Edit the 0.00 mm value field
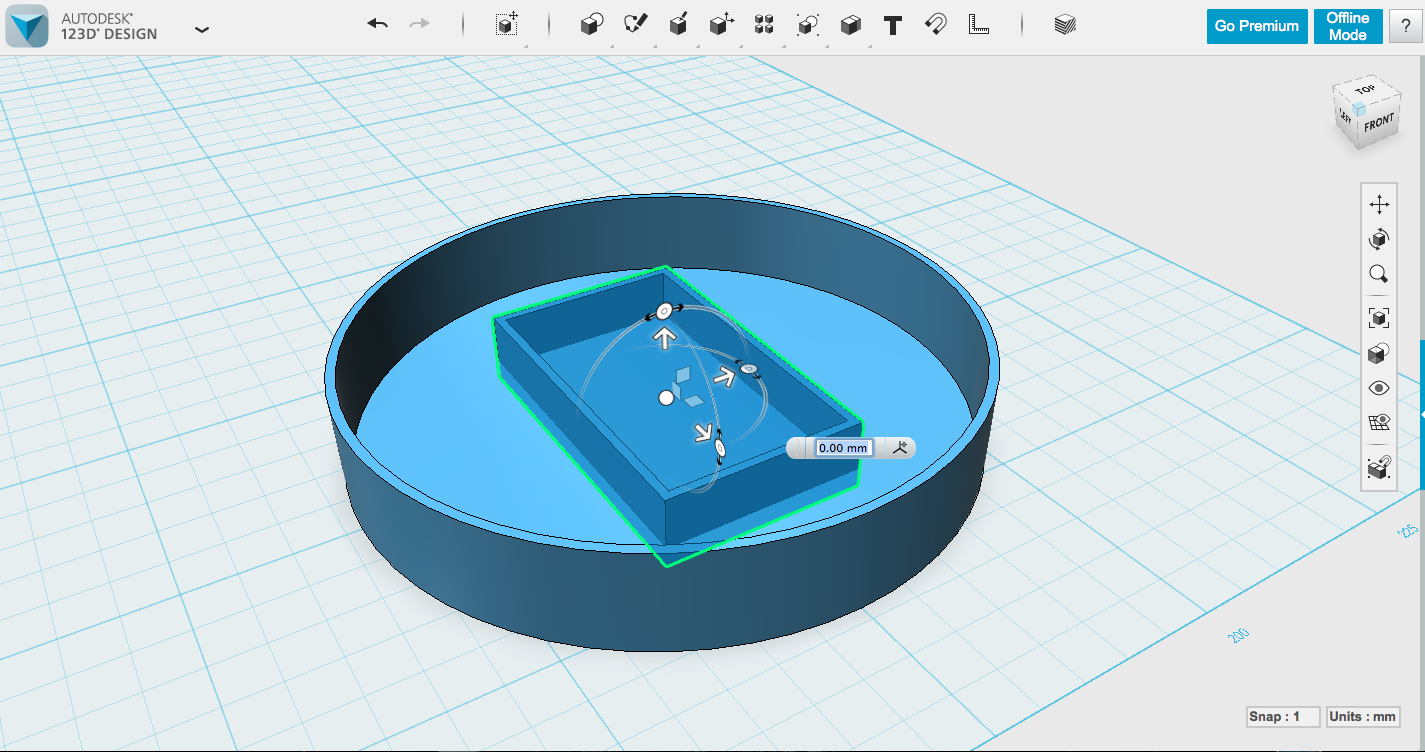 [843, 448]
